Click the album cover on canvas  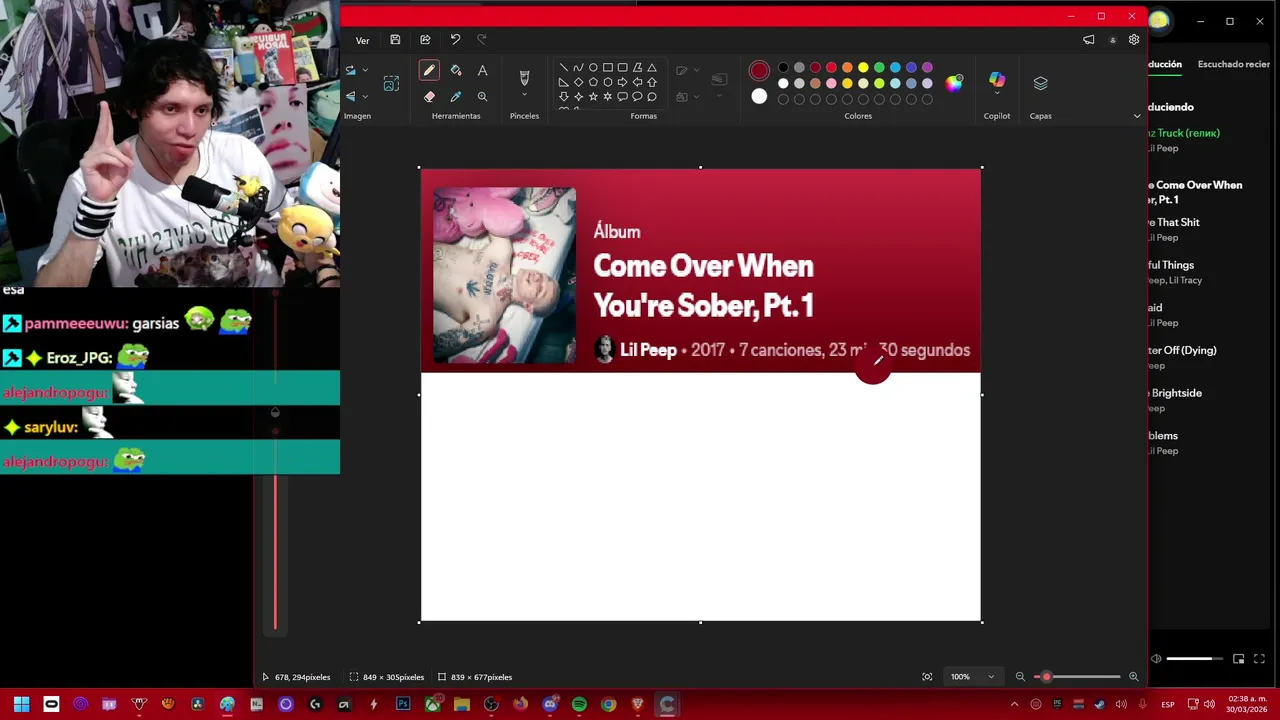pos(505,275)
